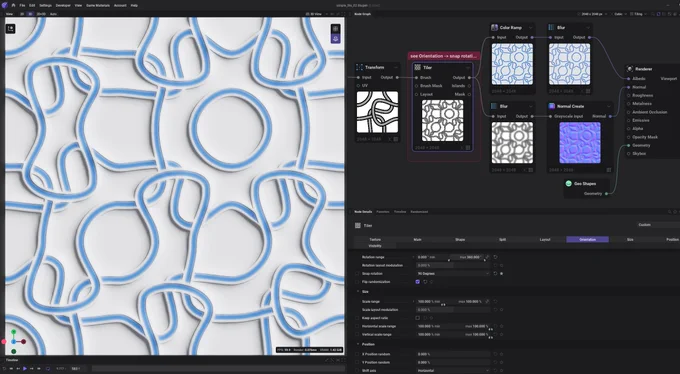Click the Normal Create node icon

click(552, 106)
